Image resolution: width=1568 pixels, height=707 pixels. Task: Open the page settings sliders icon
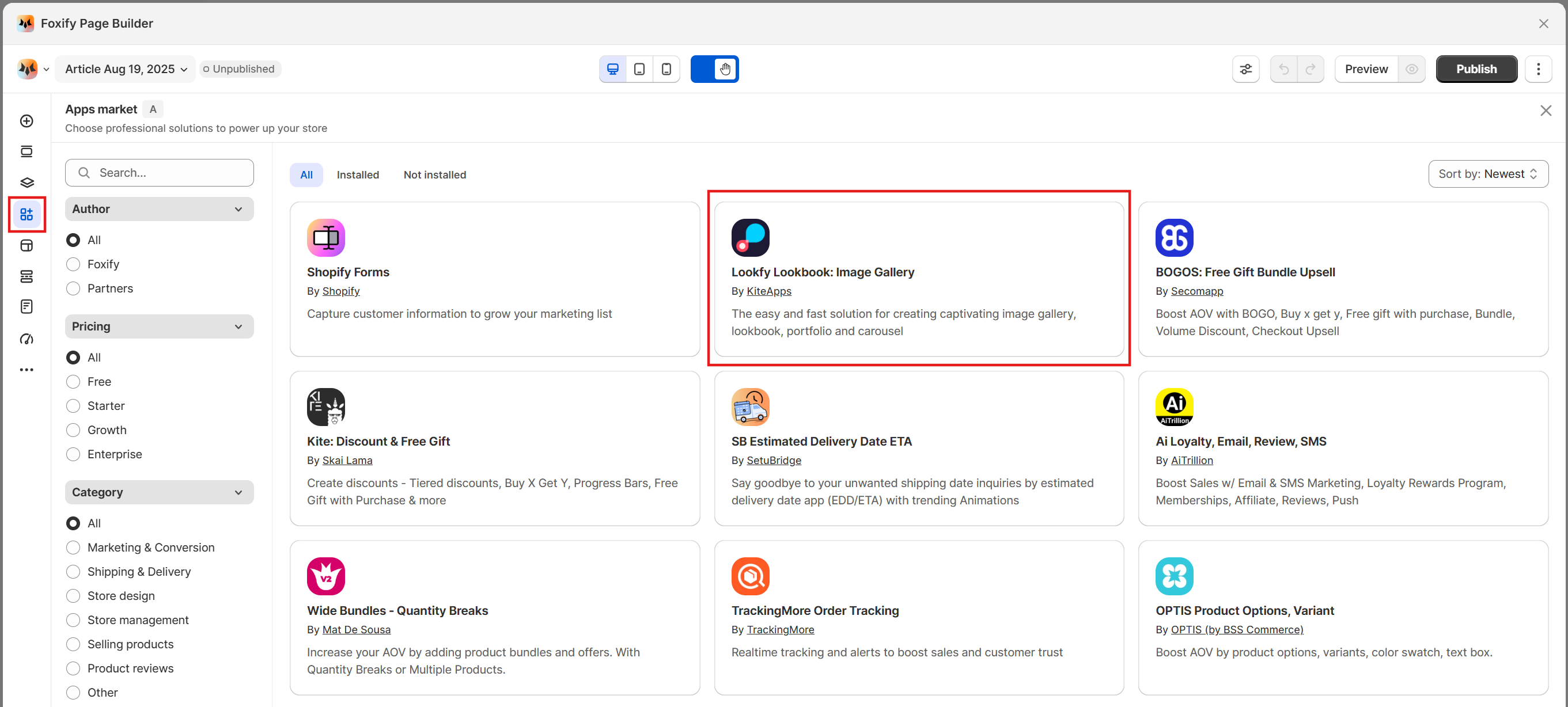(x=1245, y=69)
